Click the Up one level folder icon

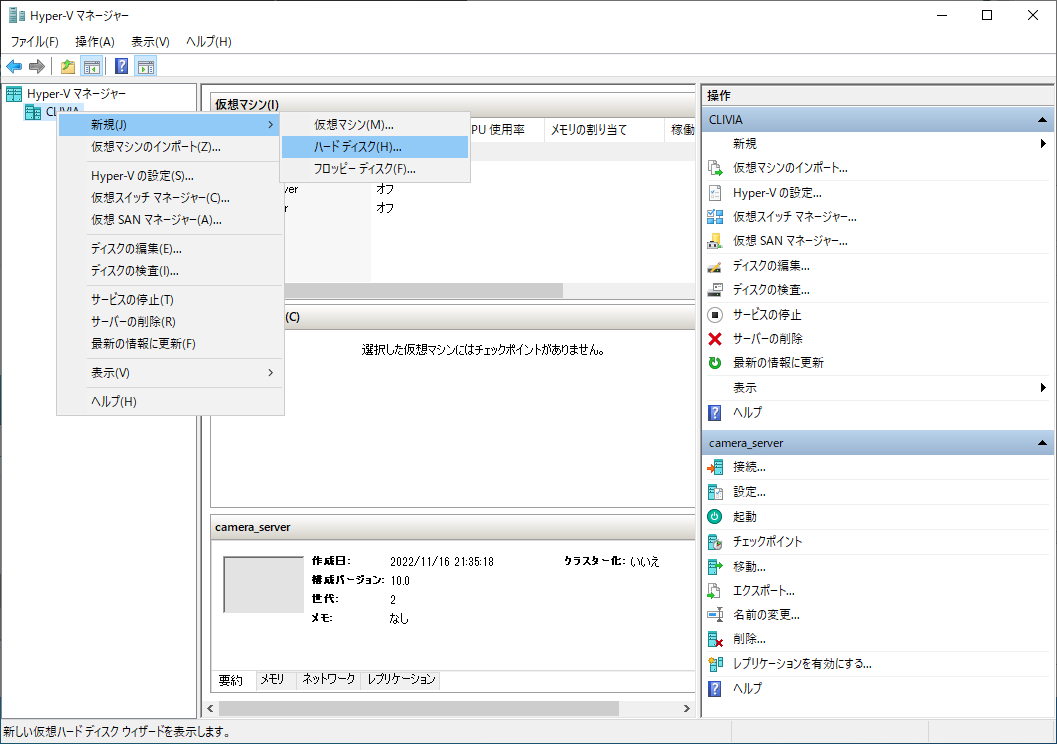tap(68, 66)
